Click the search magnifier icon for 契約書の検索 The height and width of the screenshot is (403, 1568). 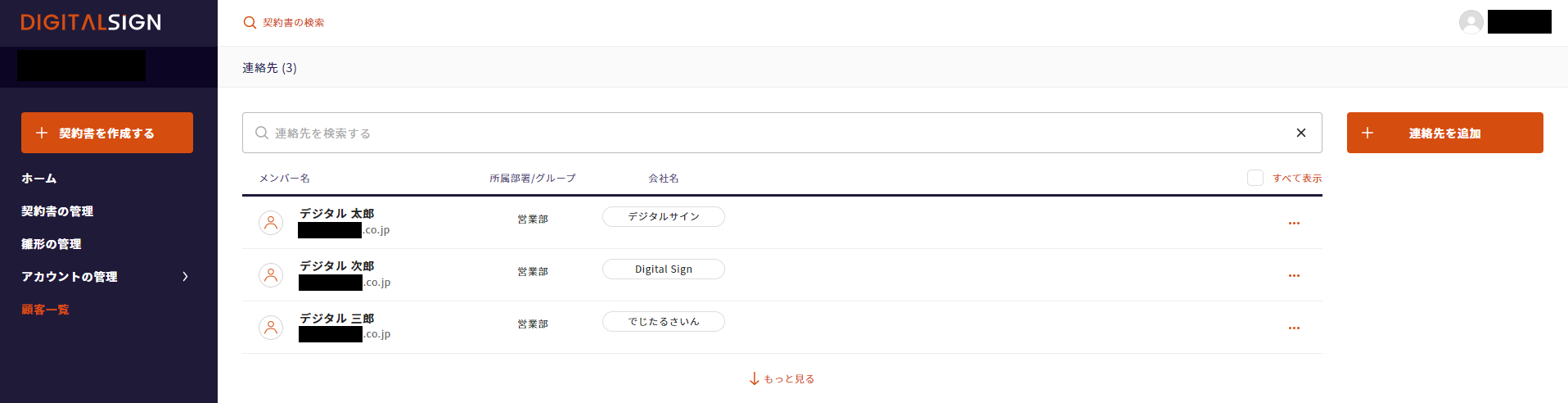[x=250, y=23]
